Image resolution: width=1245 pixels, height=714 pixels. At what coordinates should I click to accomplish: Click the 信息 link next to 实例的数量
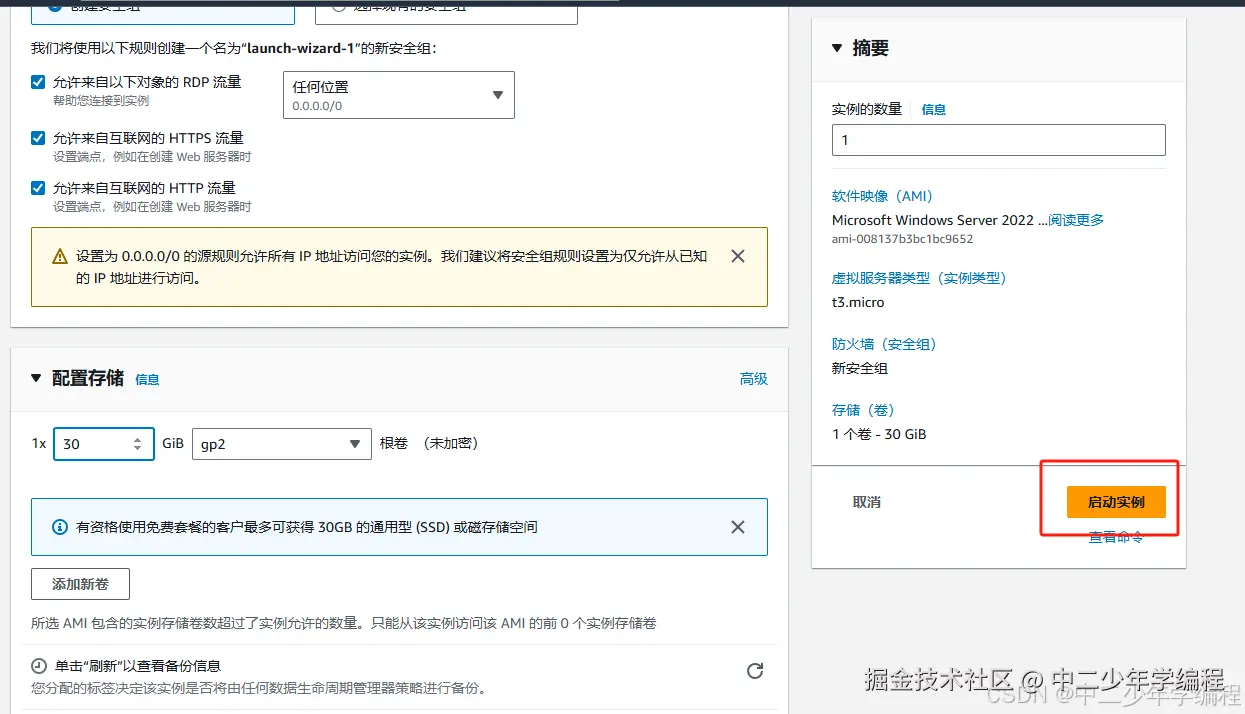tap(933, 110)
